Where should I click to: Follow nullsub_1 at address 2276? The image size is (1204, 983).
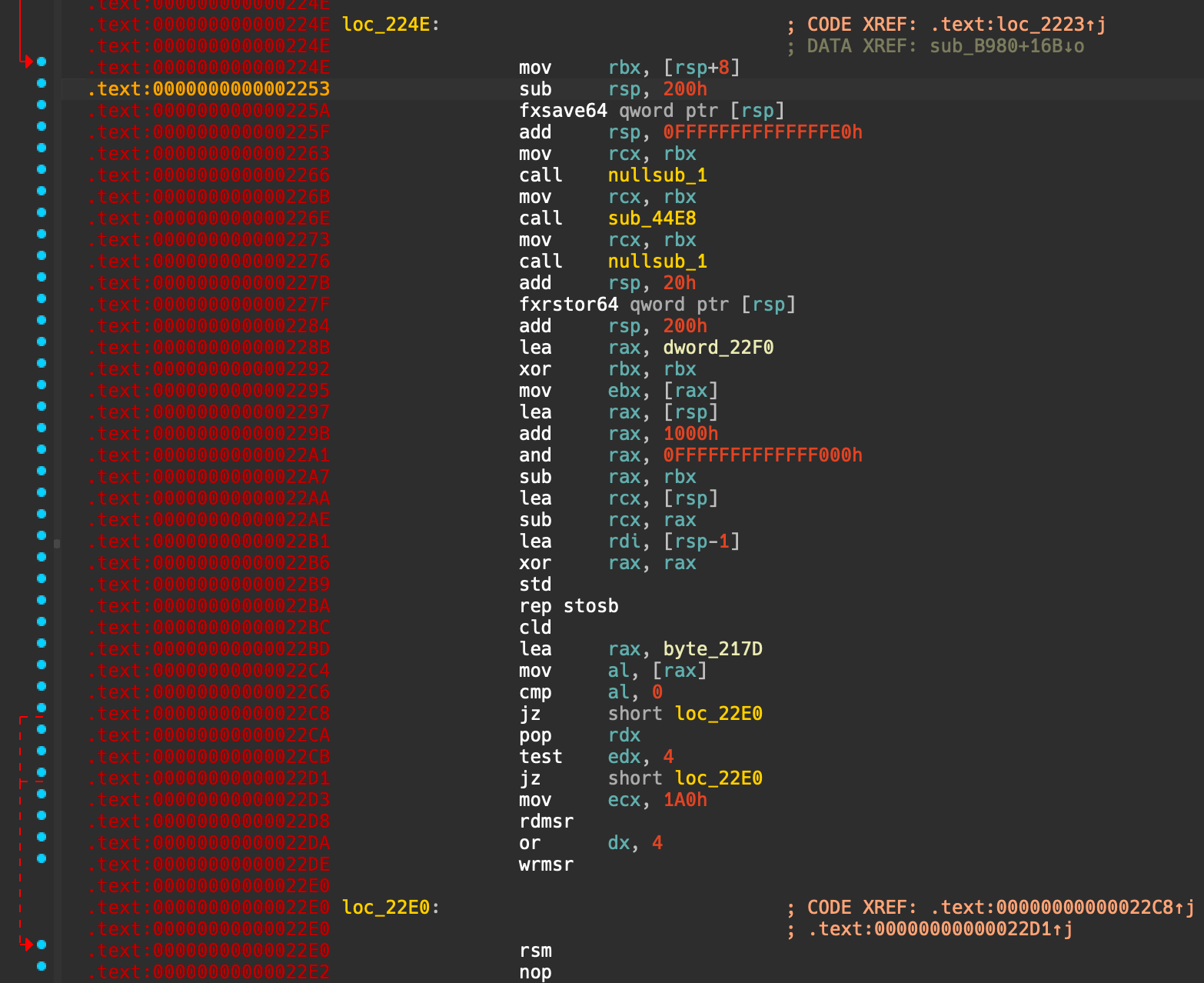tap(657, 262)
